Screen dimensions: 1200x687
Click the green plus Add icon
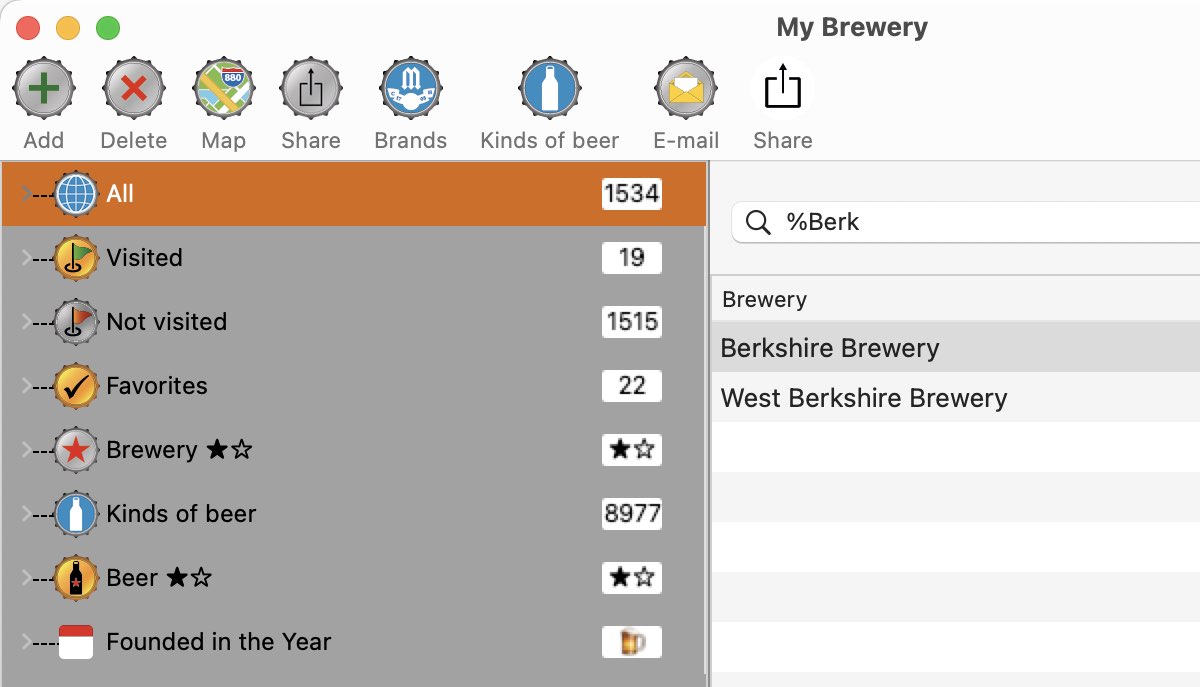point(43,89)
